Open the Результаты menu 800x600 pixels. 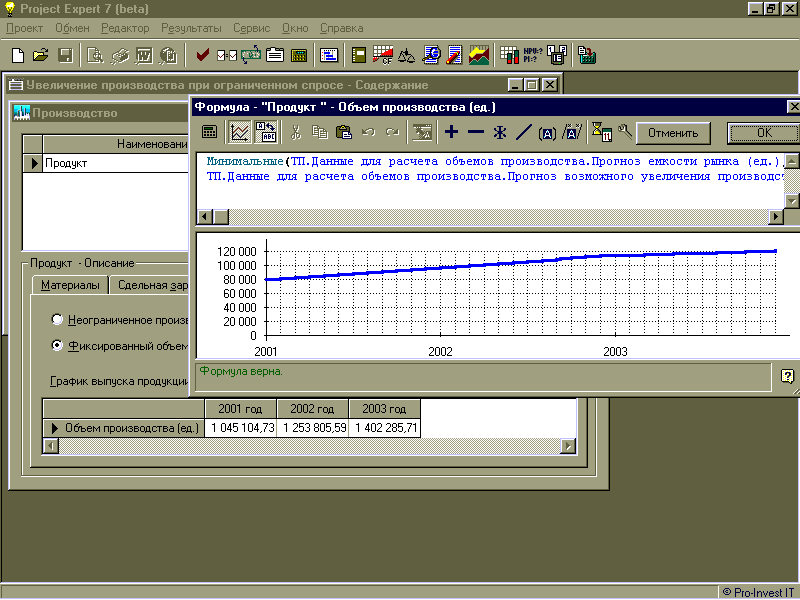point(191,29)
